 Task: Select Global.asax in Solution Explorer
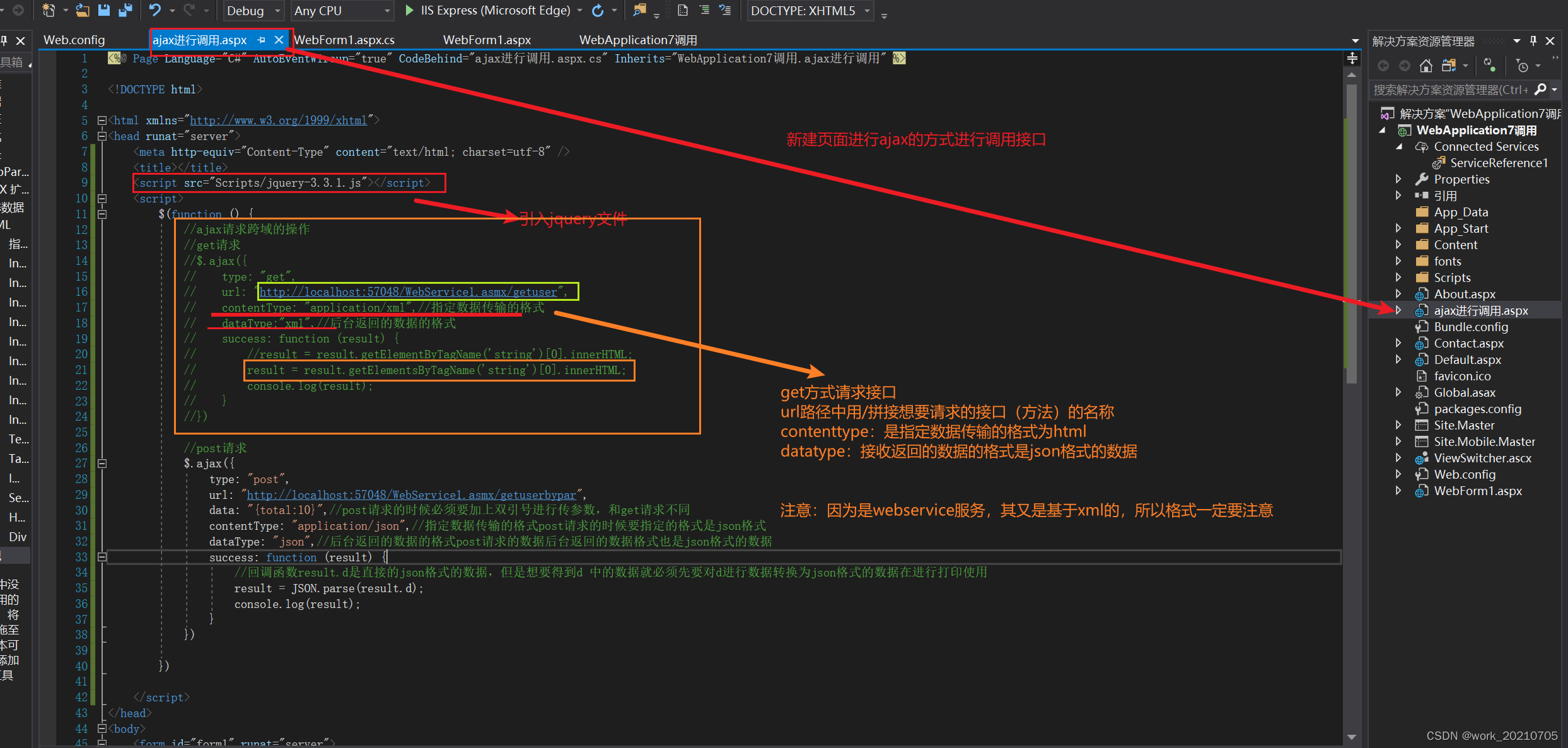1465,392
